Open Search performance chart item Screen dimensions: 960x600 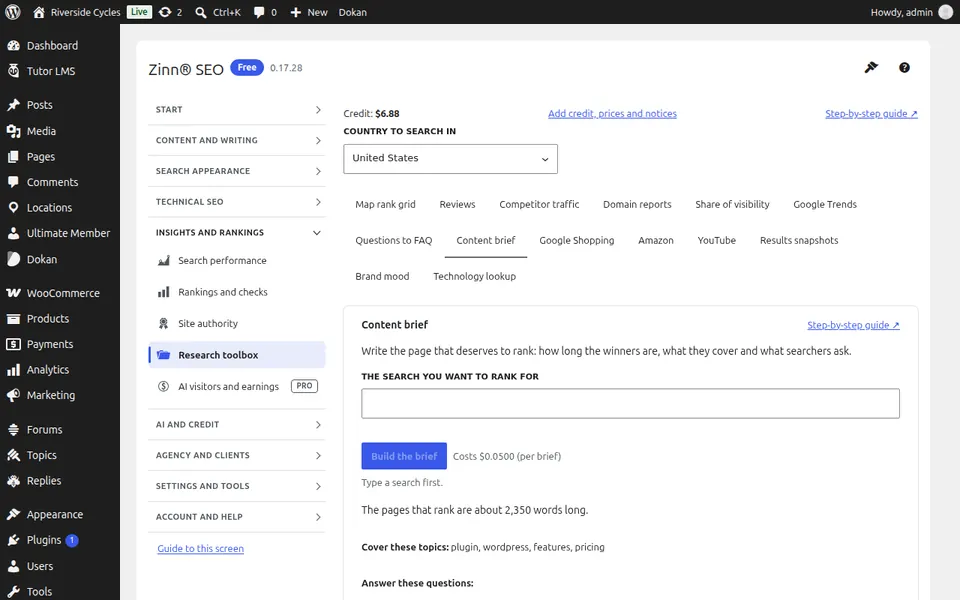[237, 261]
